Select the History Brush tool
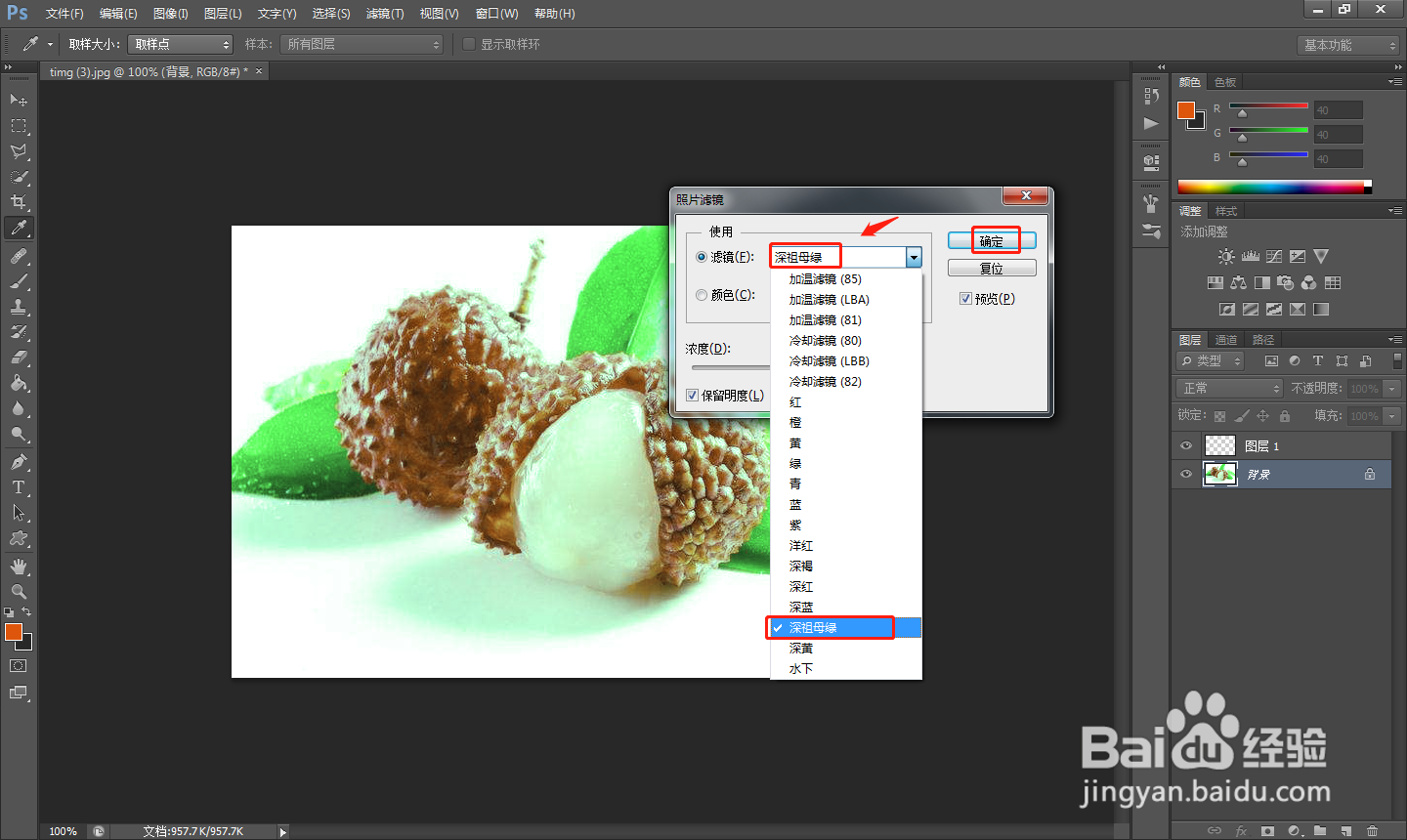Screen dimensions: 1407x840 click(x=19, y=332)
